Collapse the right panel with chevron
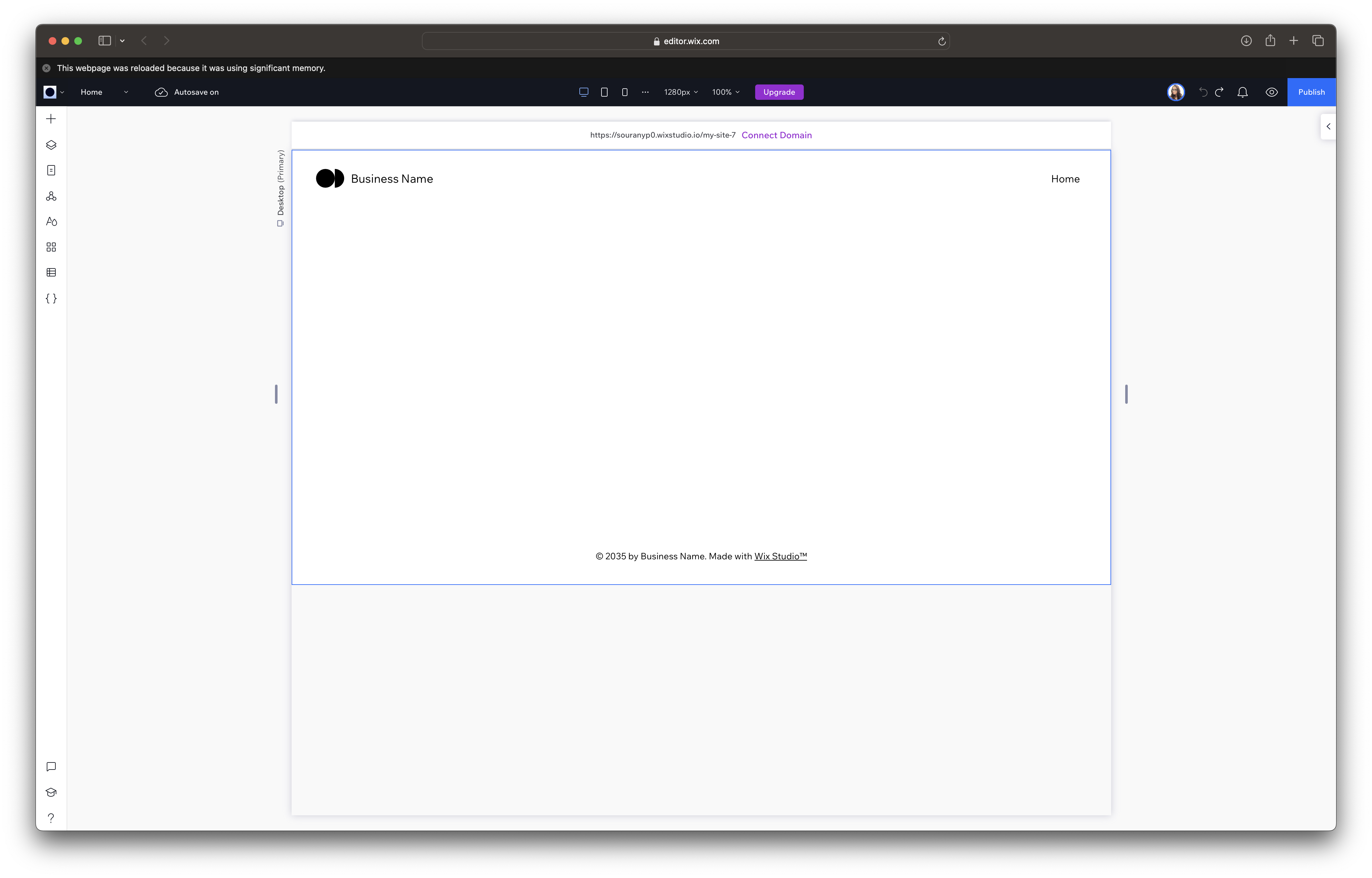The width and height of the screenshot is (1372, 878). pos(1329,126)
